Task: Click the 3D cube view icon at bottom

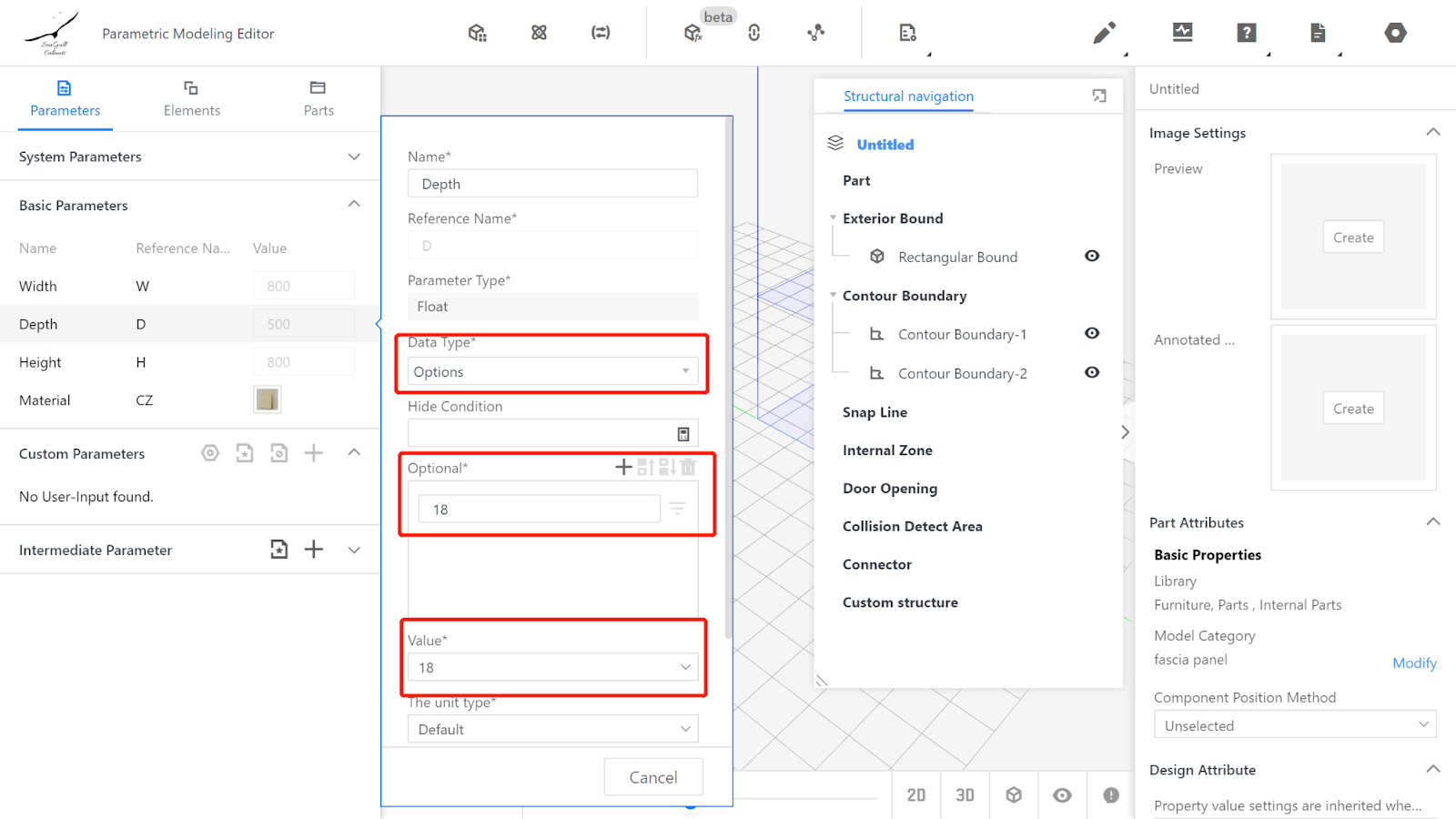Action: [1014, 795]
